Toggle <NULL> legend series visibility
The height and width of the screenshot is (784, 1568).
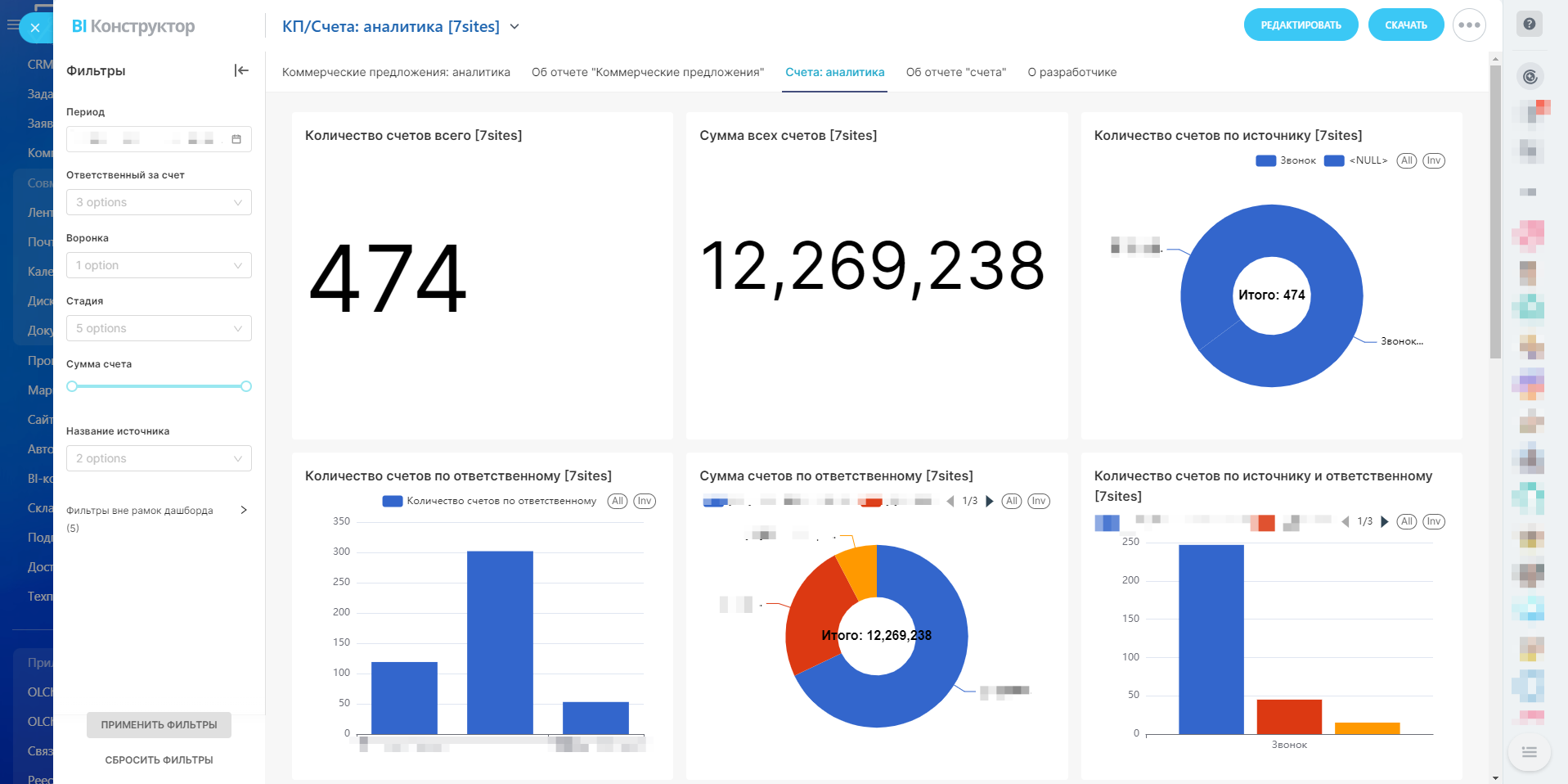(x=1356, y=161)
